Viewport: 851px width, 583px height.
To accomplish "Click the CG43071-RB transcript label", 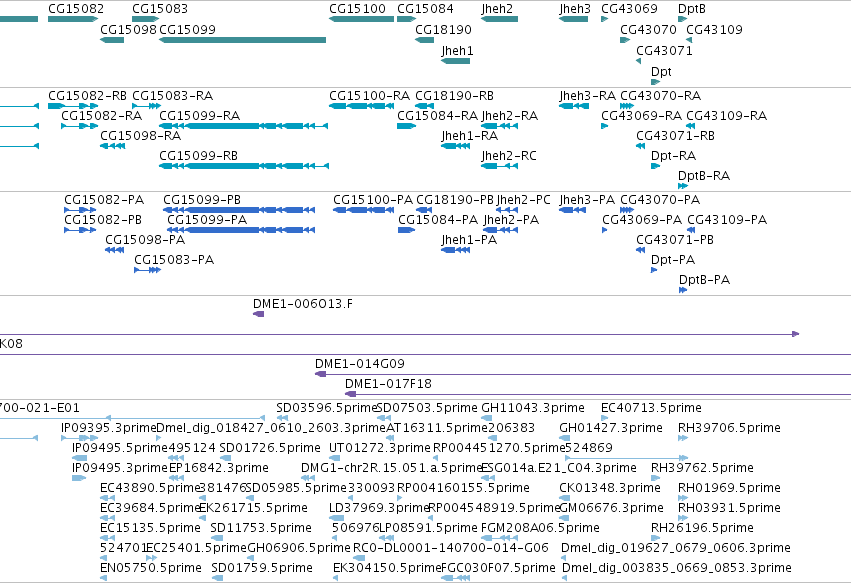I will (675, 136).
